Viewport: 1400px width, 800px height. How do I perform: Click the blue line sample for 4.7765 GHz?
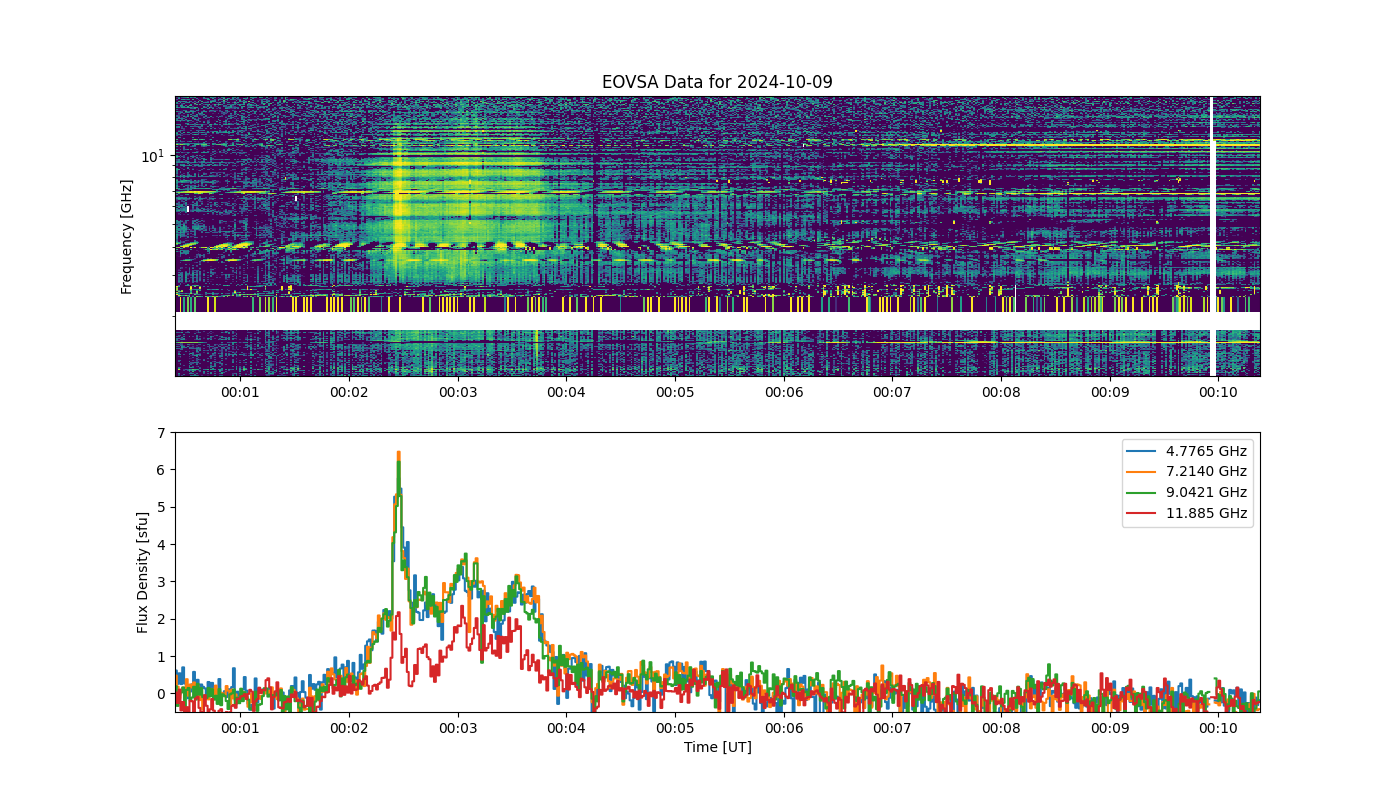1143,451
